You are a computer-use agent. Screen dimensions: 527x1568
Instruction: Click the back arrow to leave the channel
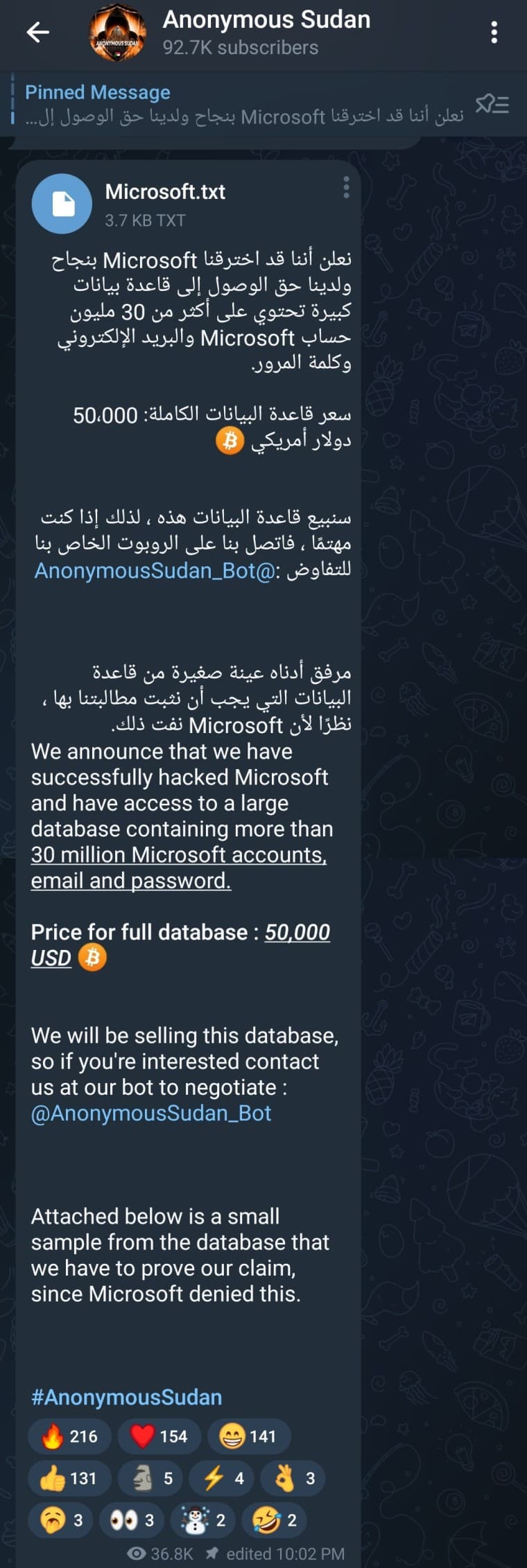click(38, 30)
